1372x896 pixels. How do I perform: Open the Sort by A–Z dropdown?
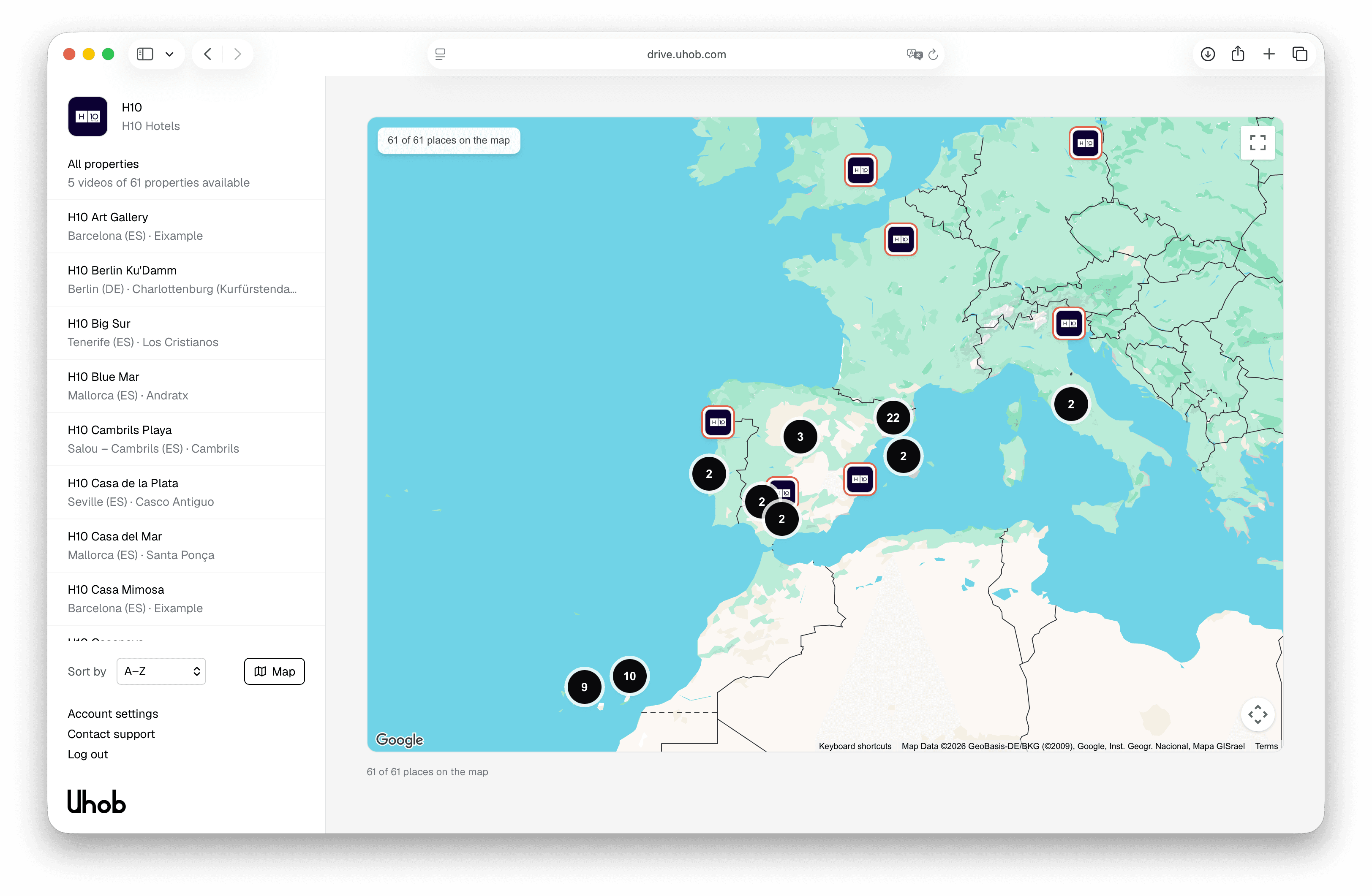click(161, 671)
